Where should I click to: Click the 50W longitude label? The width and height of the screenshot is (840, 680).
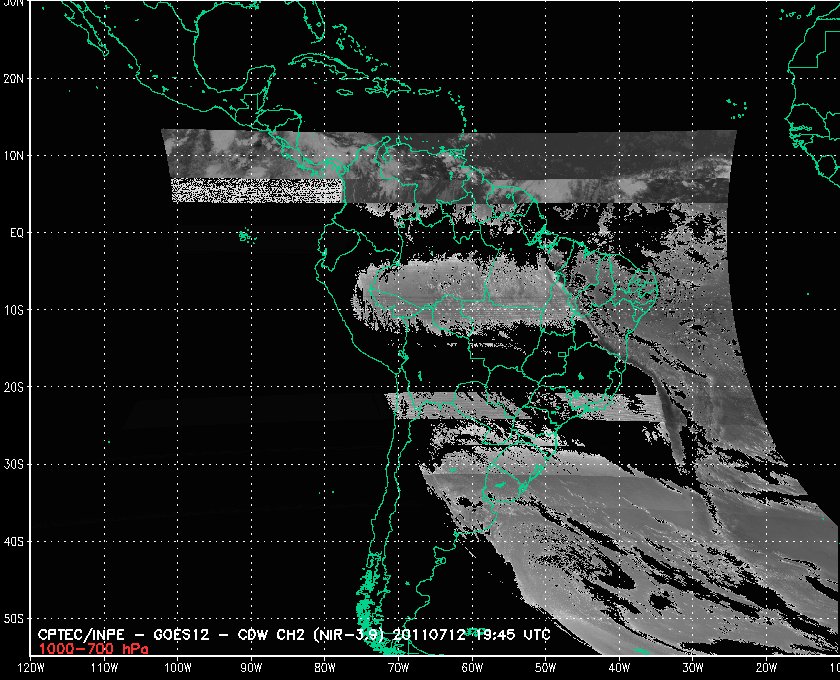coord(544,667)
